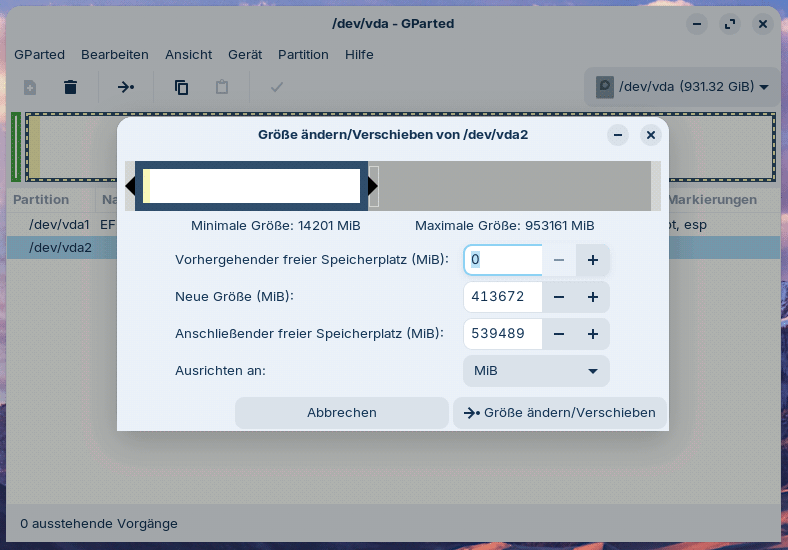Viewport: 788px width, 550px height.
Task: Open the Ausrichten an MiB dropdown
Action: 536,371
